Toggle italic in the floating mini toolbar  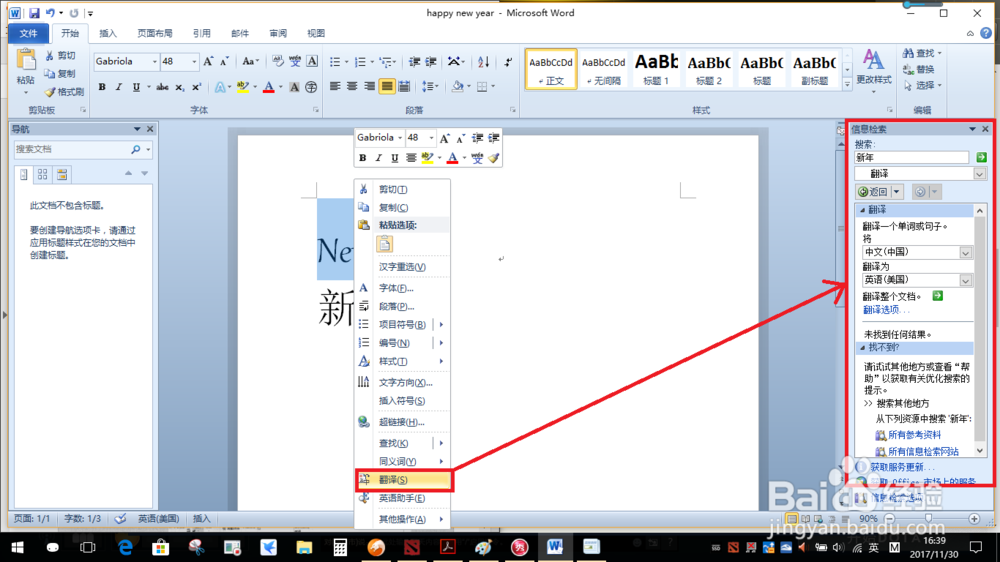378,158
